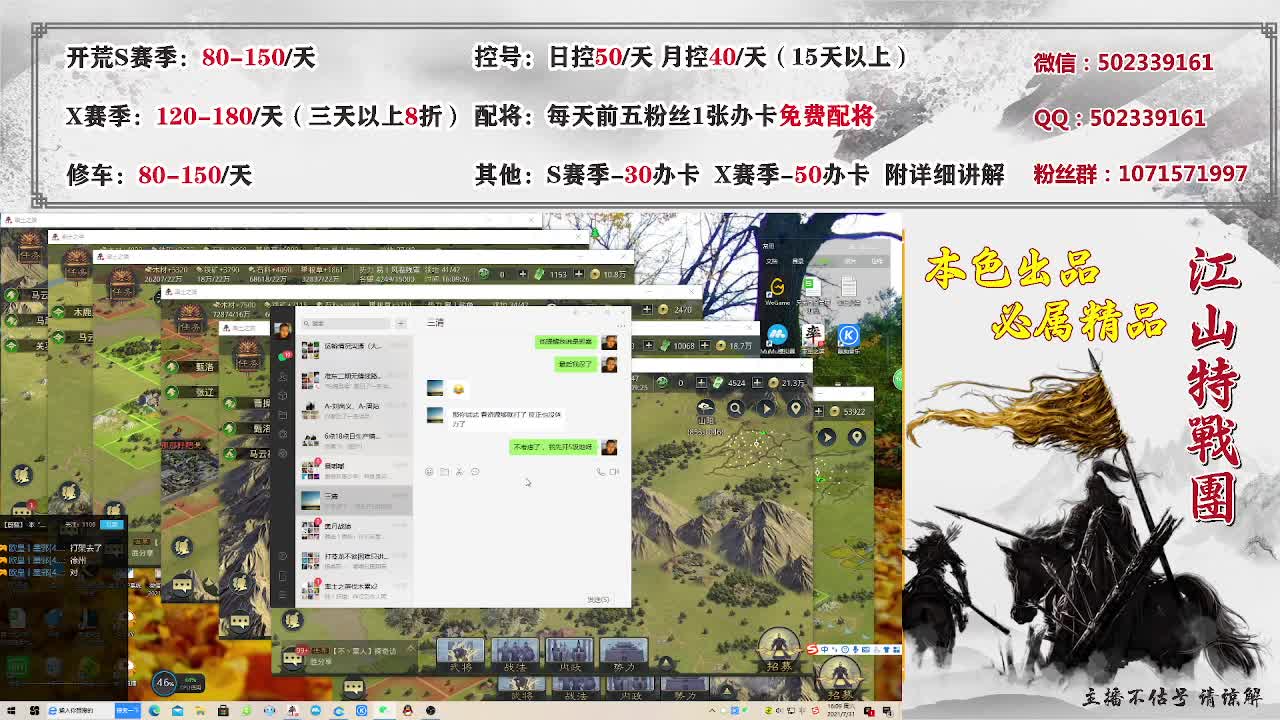Open the Chats tab in WeChat sidebar
Viewport: 1280px width, 720px height.
(283, 356)
